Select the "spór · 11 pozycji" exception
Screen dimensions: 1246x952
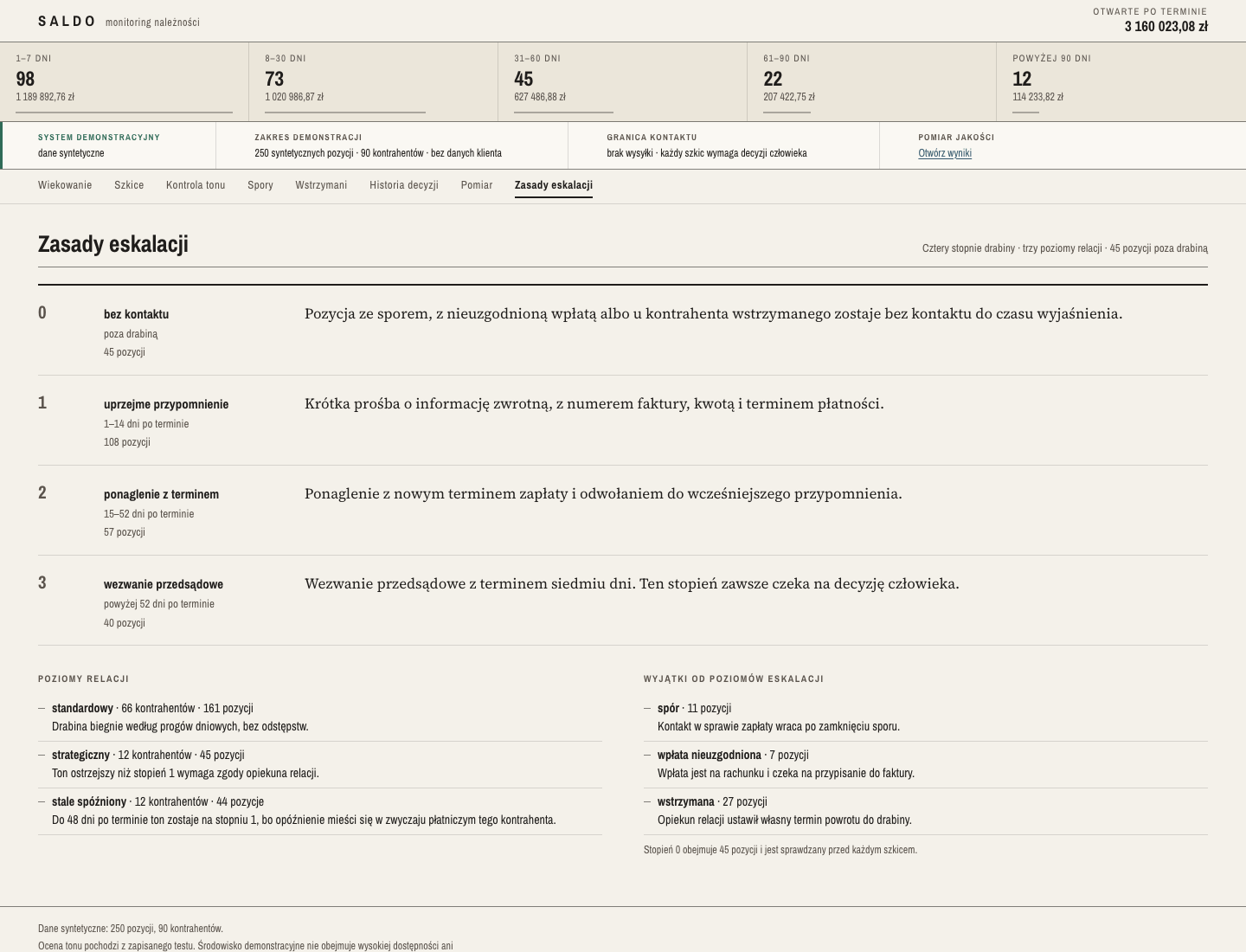926,717
